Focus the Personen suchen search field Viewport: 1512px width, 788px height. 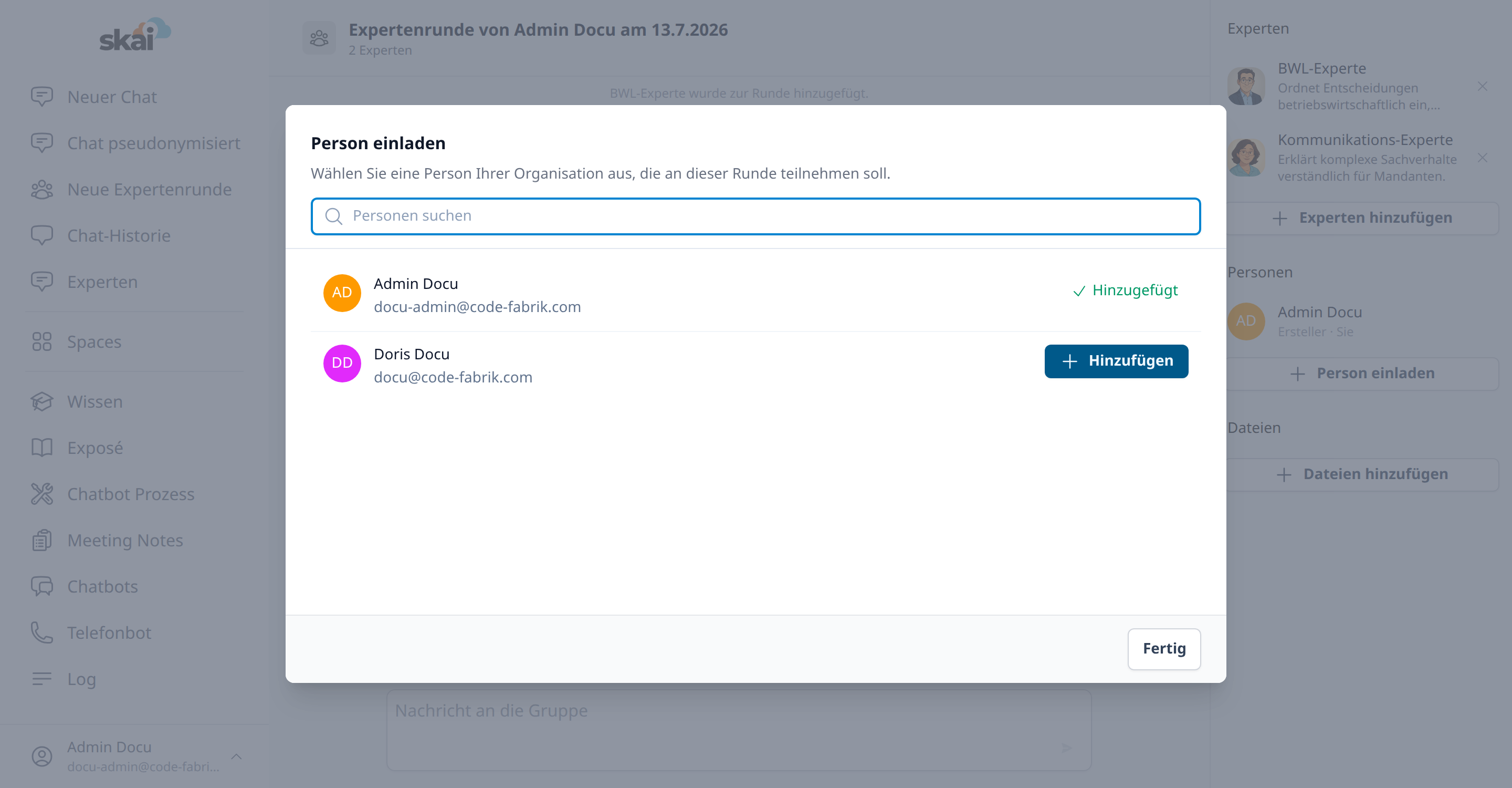click(755, 216)
